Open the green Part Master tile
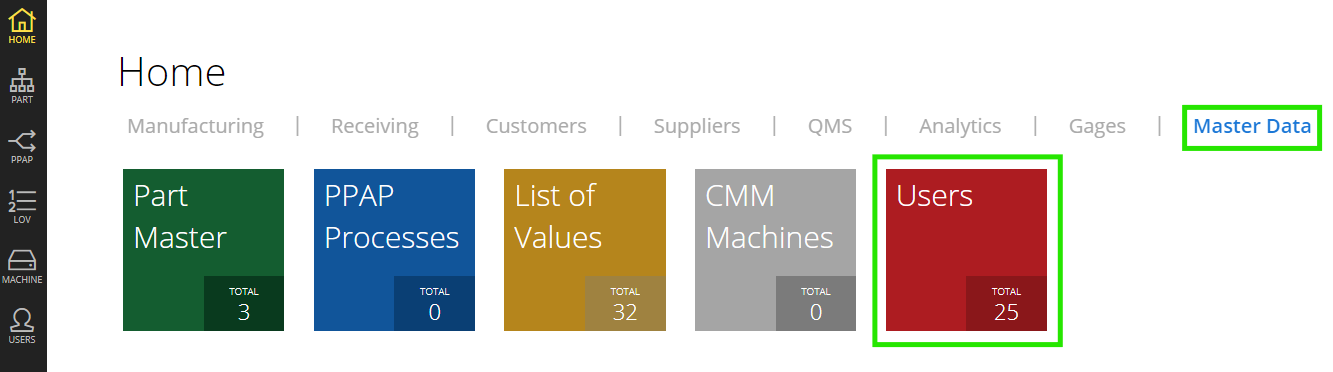 pos(204,250)
